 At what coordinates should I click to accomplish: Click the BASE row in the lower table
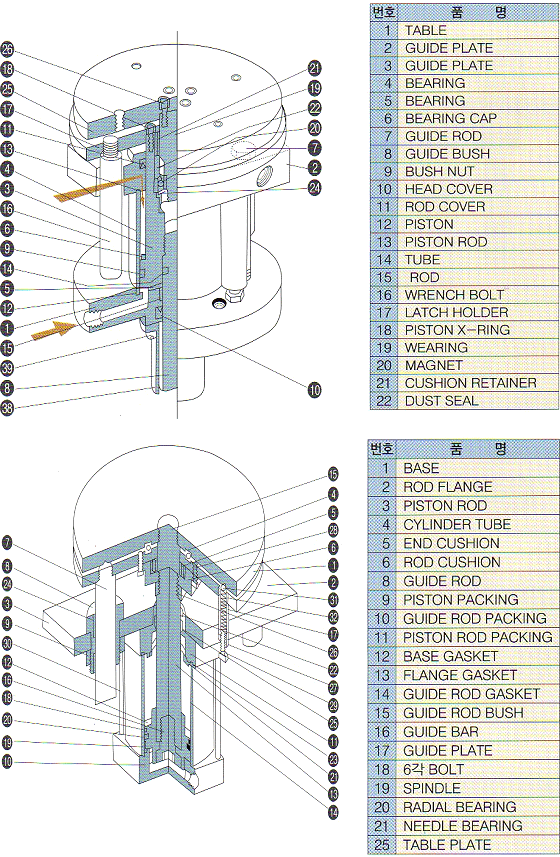coord(464,468)
